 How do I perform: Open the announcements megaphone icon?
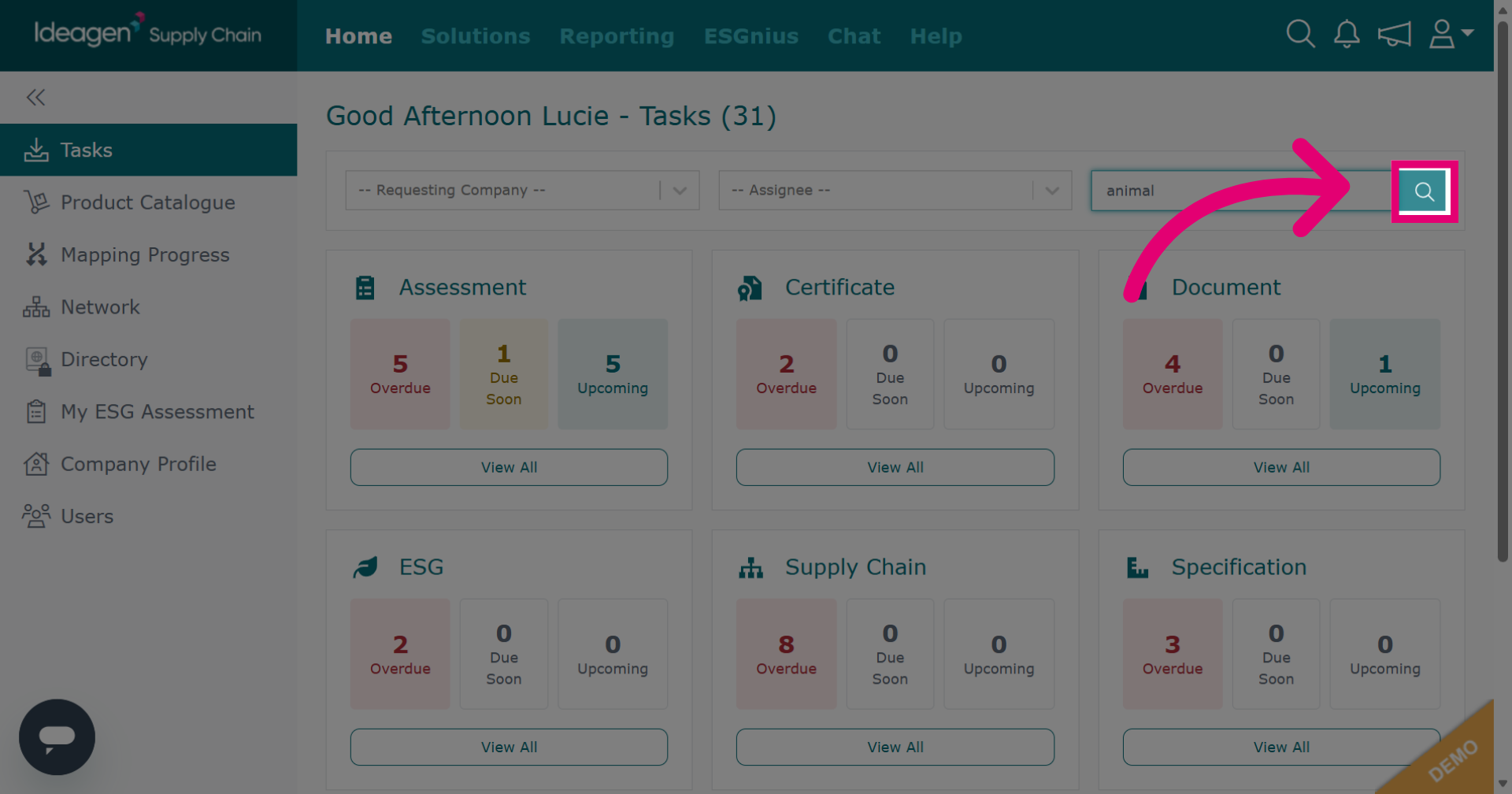click(1394, 34)
